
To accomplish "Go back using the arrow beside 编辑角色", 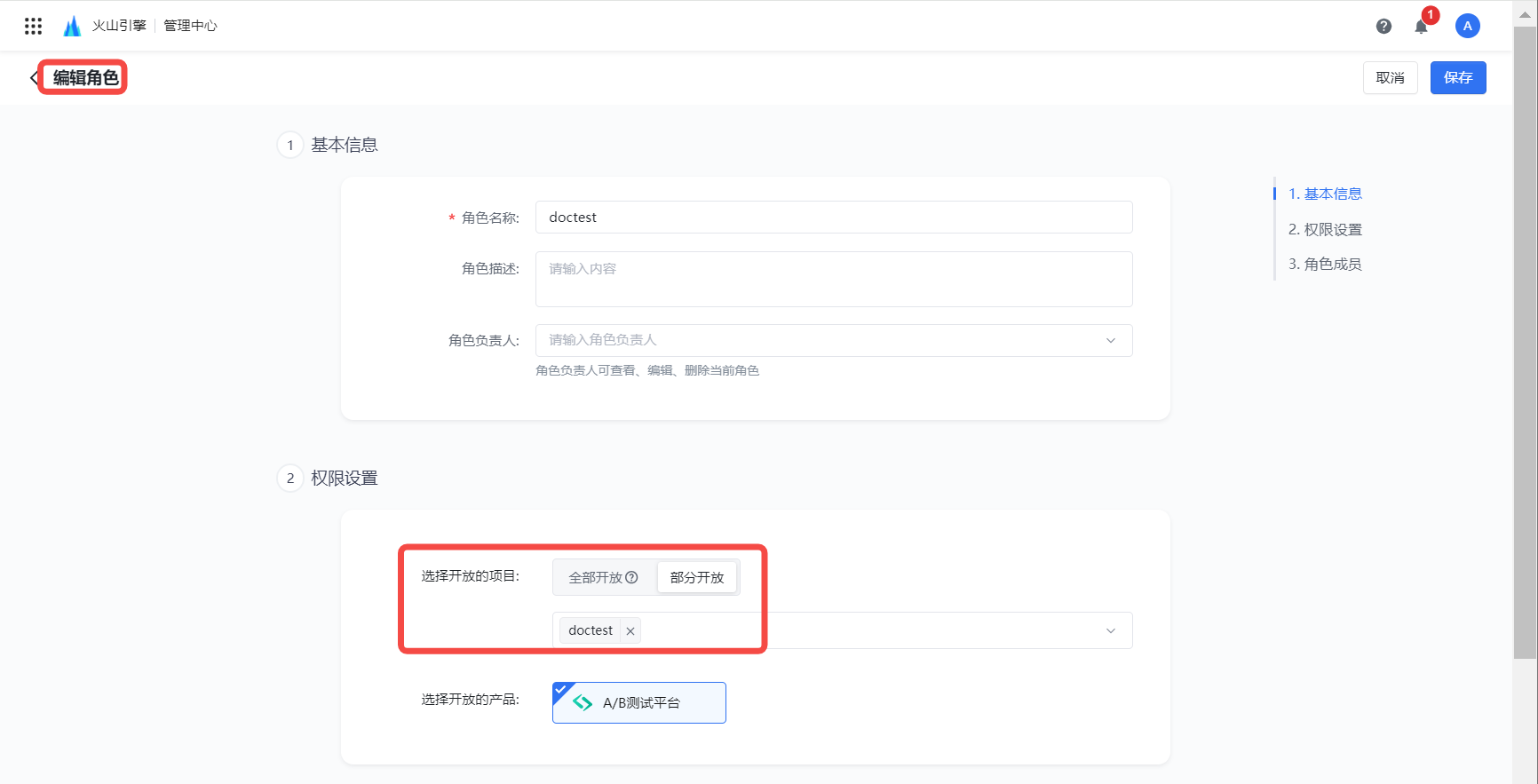I will click(35, 78).
